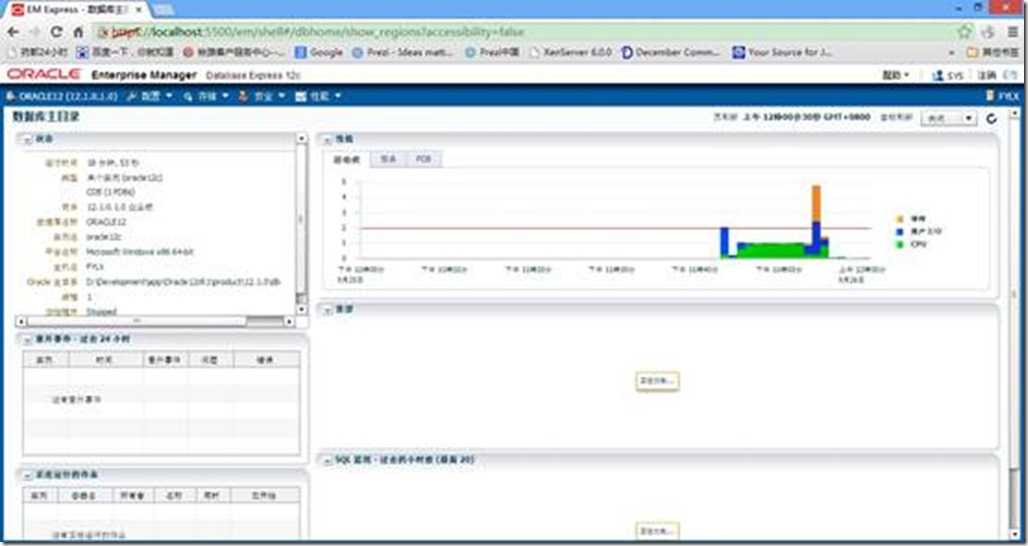Click the first column header of the Incidents table
This screenshot has width=1028, height=546.
point(45,360)
